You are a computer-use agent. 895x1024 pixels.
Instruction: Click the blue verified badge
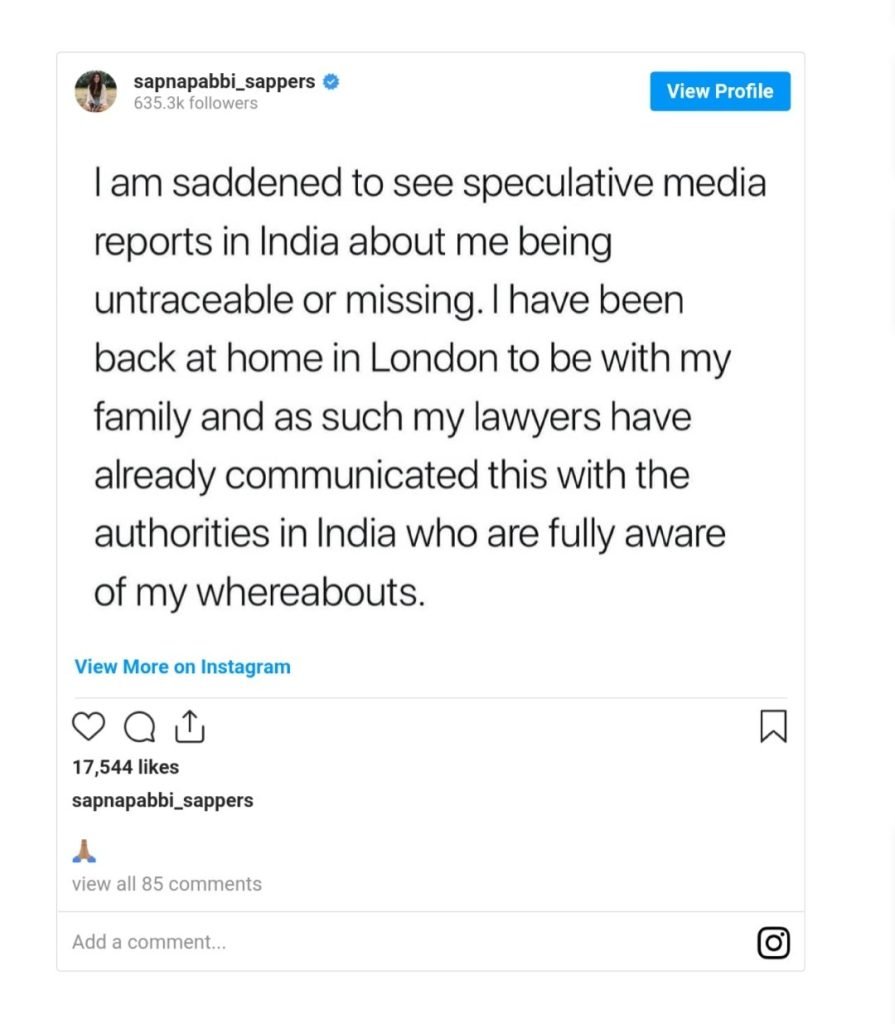tap(331, 82)
